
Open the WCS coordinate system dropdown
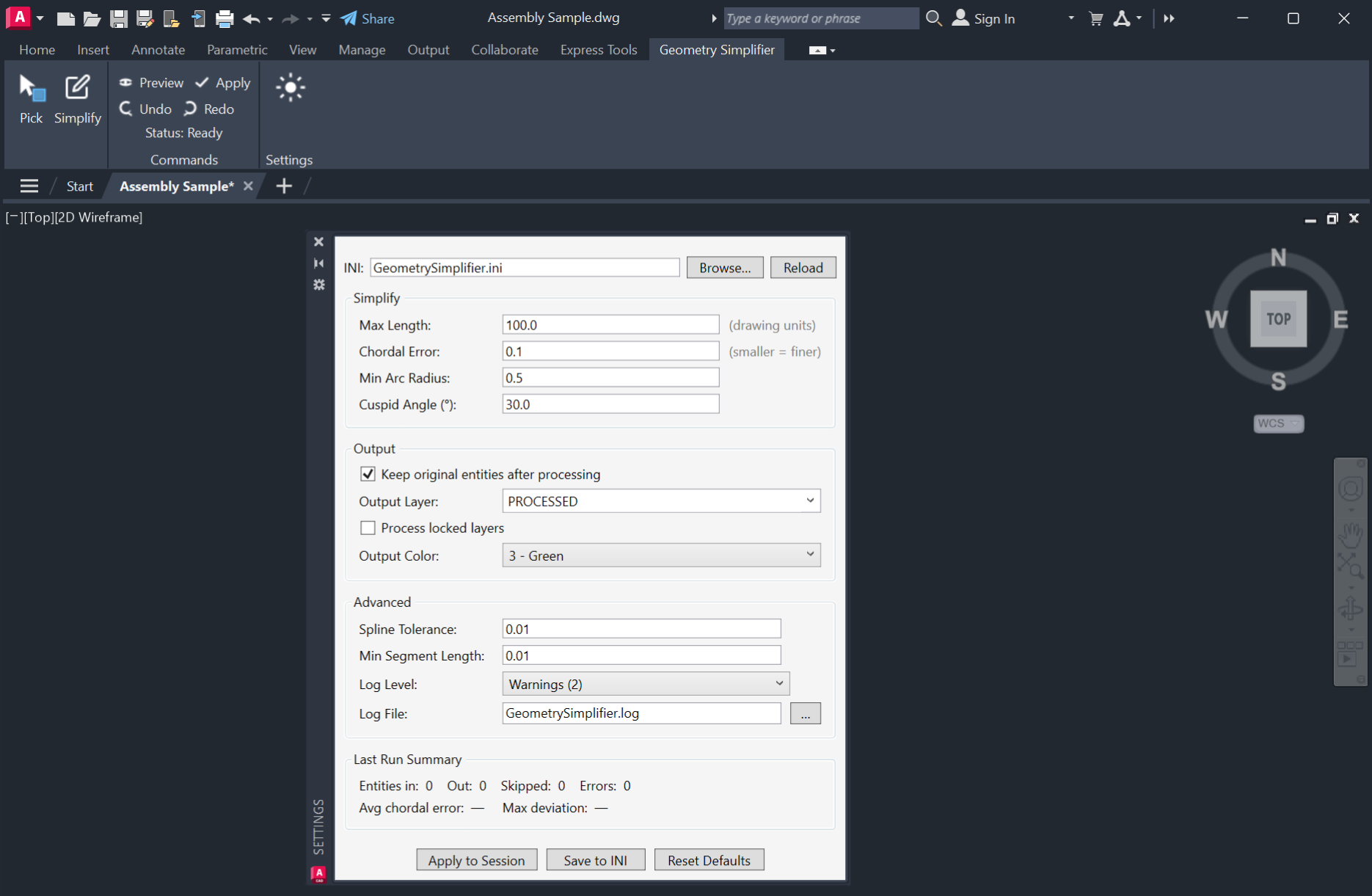(1279, 423)
